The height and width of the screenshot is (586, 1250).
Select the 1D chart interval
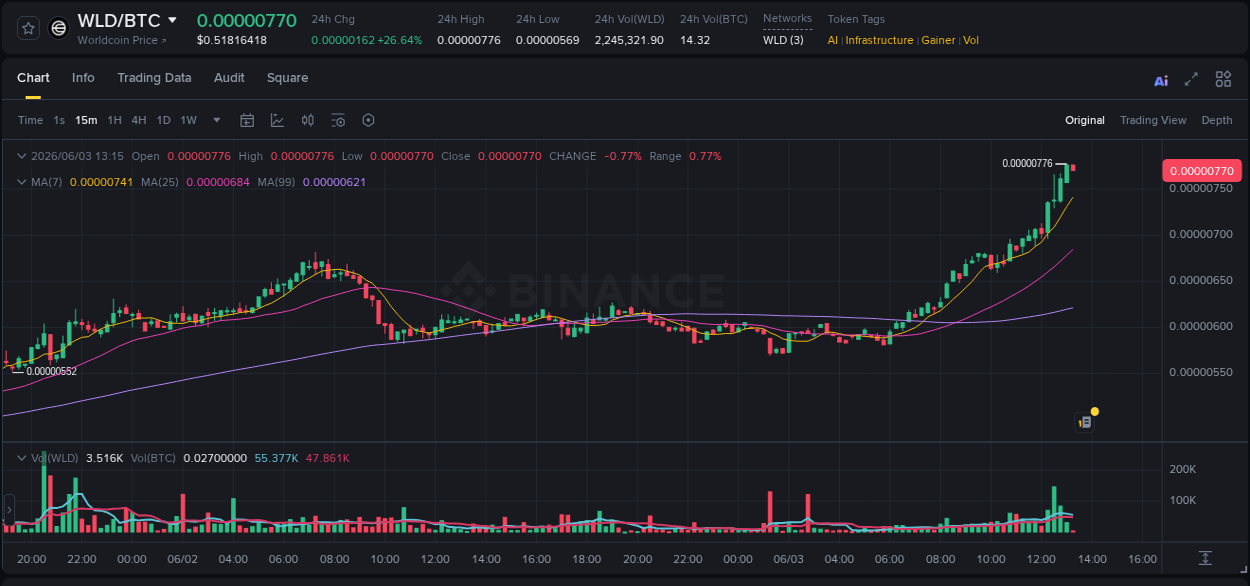pyautogui.click(x=163, y=120)
